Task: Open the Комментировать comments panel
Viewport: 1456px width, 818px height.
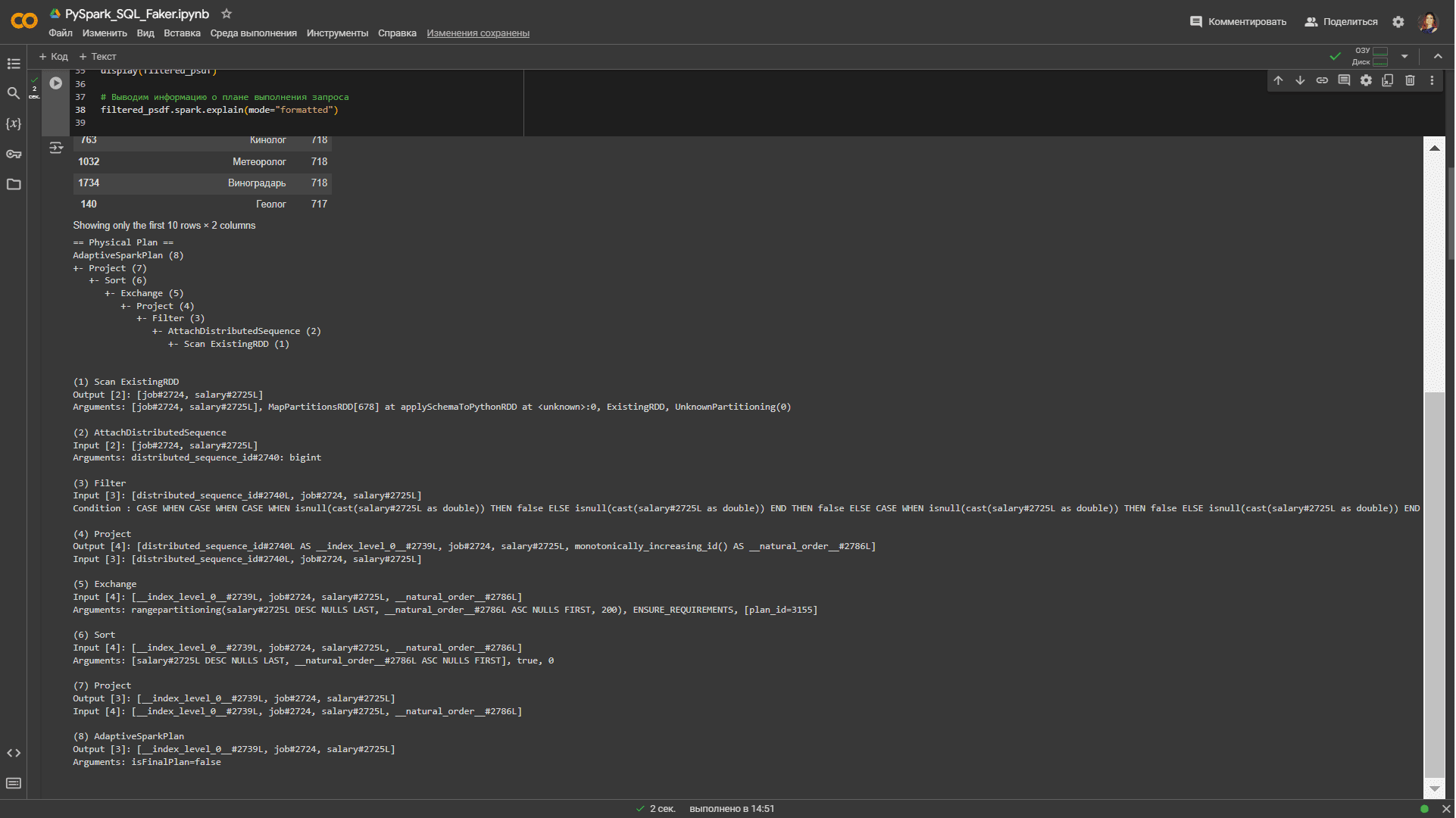Action: [x=1239, y=22]
